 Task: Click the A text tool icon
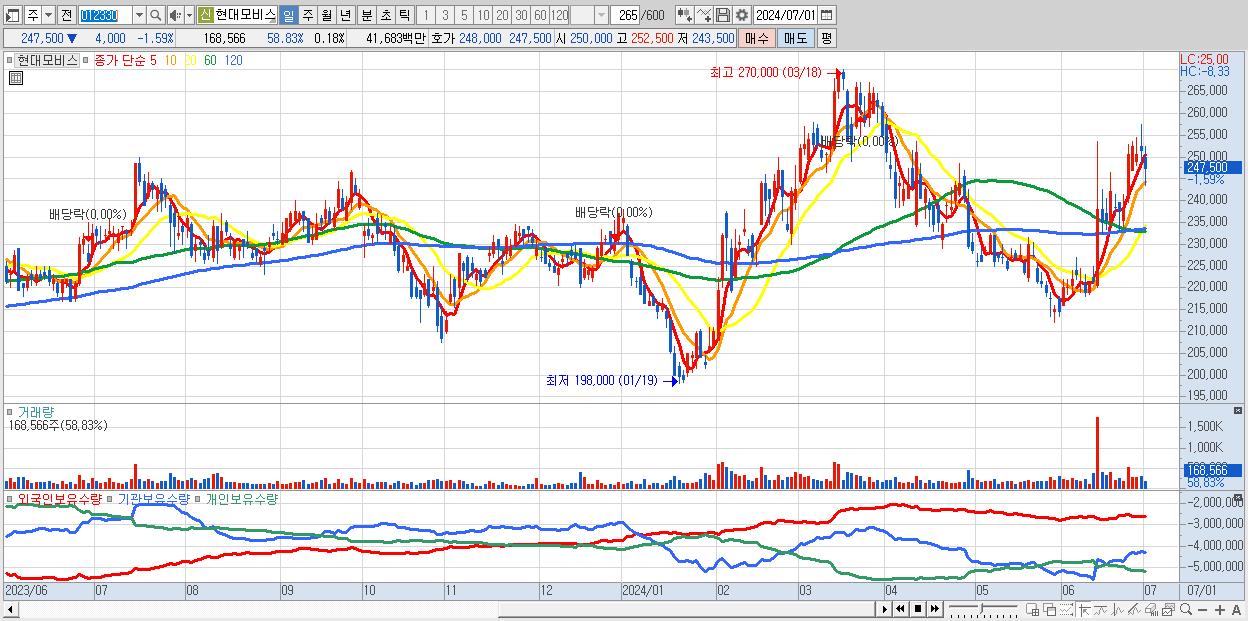coord(1236,610)
